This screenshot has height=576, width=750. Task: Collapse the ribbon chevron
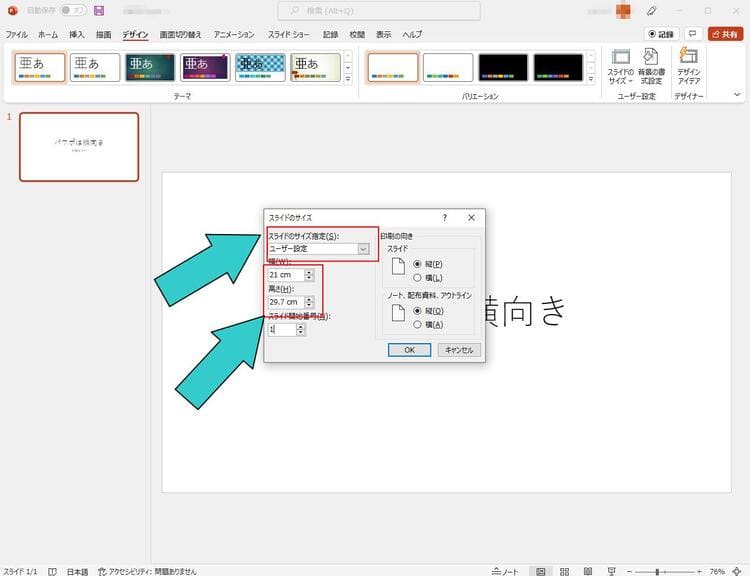pos(737,95)
